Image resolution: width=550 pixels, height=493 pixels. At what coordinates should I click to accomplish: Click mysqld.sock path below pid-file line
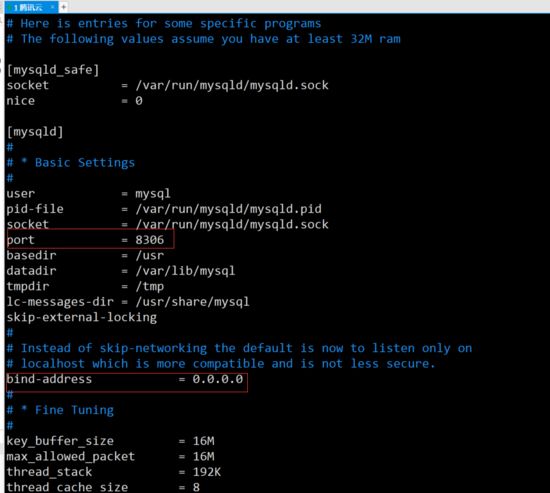pyautogui.click(x=232, y=225)
